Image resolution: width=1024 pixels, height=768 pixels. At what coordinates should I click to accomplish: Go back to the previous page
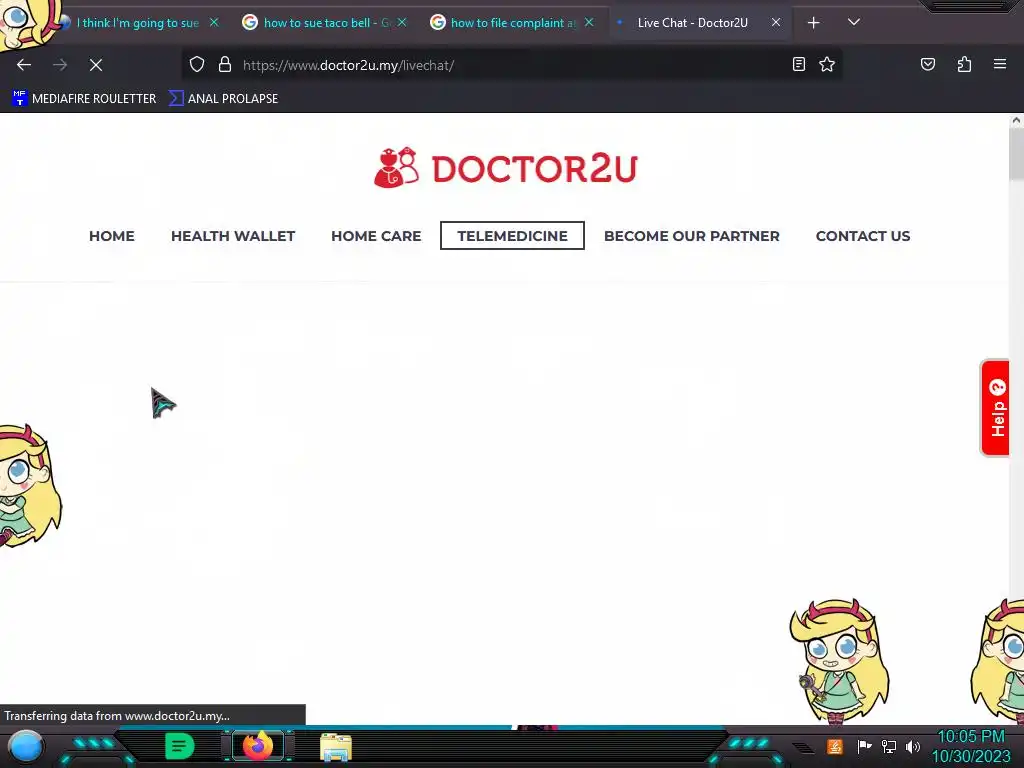pyautogui.click(x=24, y=65)
